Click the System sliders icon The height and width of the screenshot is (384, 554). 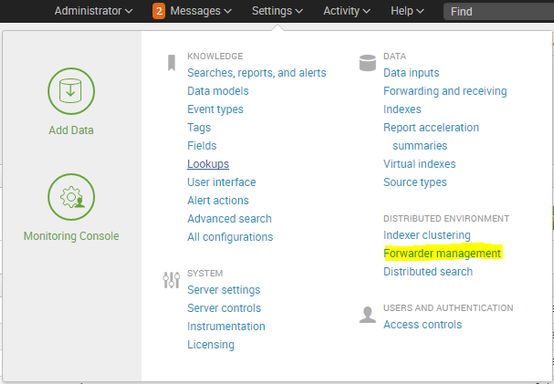coord(171,280)
